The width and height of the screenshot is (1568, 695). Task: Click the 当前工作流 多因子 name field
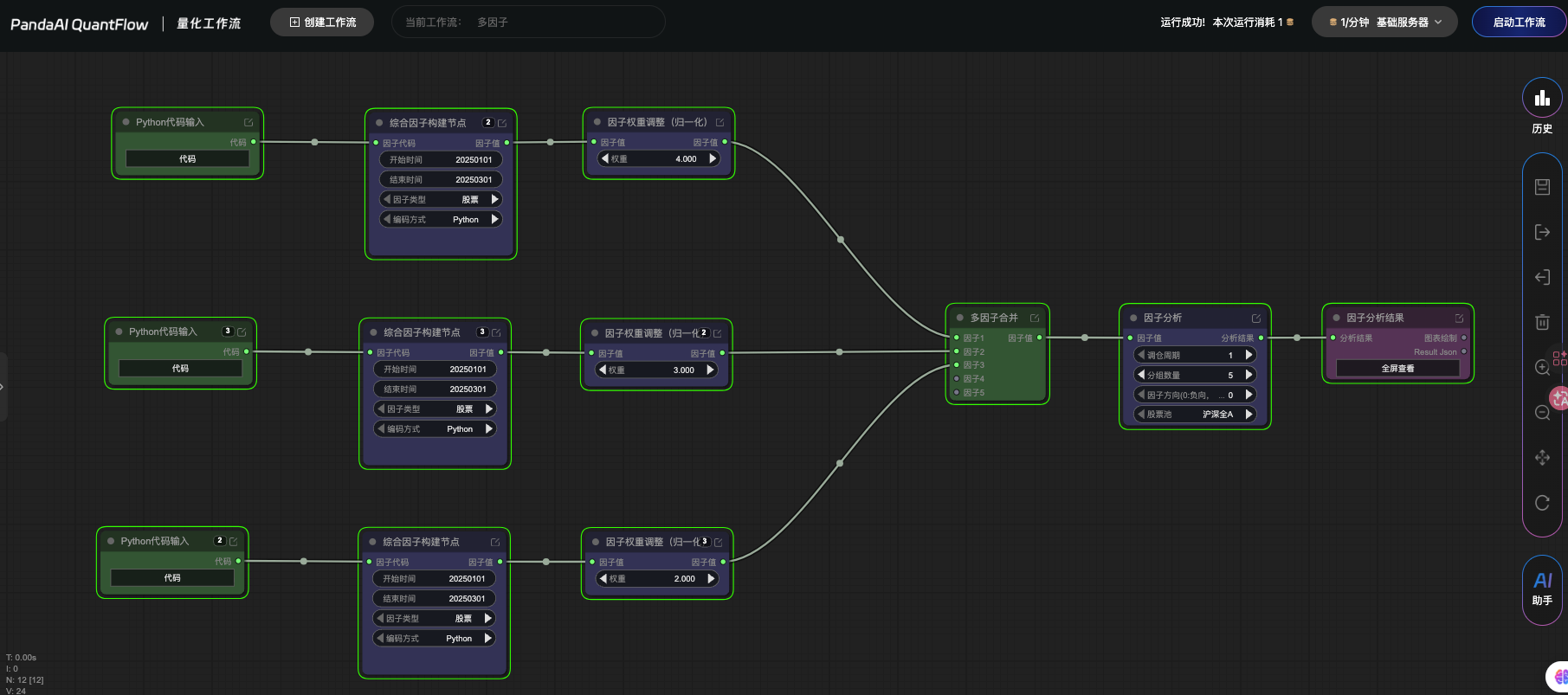tap(528, 23)
